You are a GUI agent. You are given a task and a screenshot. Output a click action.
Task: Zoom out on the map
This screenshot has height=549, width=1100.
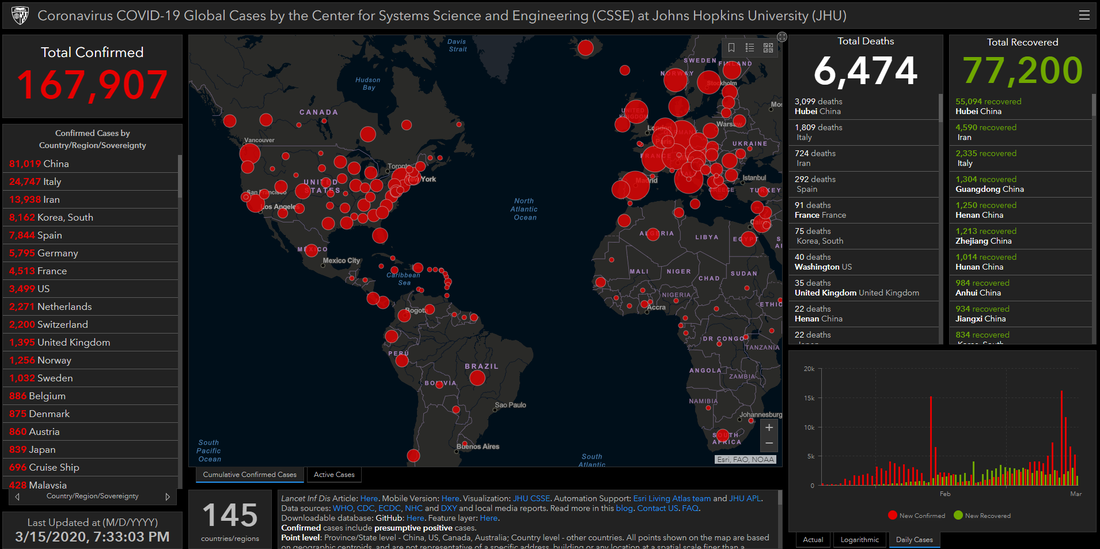768,442
